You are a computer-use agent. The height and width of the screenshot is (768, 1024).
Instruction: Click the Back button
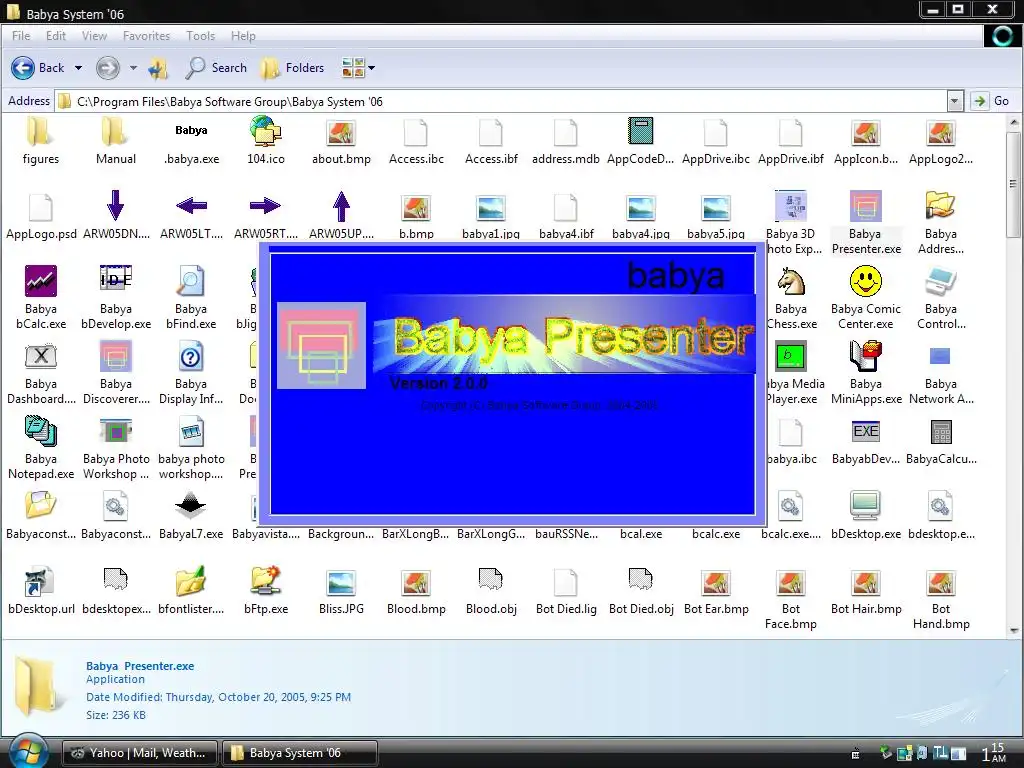(38, 68)
